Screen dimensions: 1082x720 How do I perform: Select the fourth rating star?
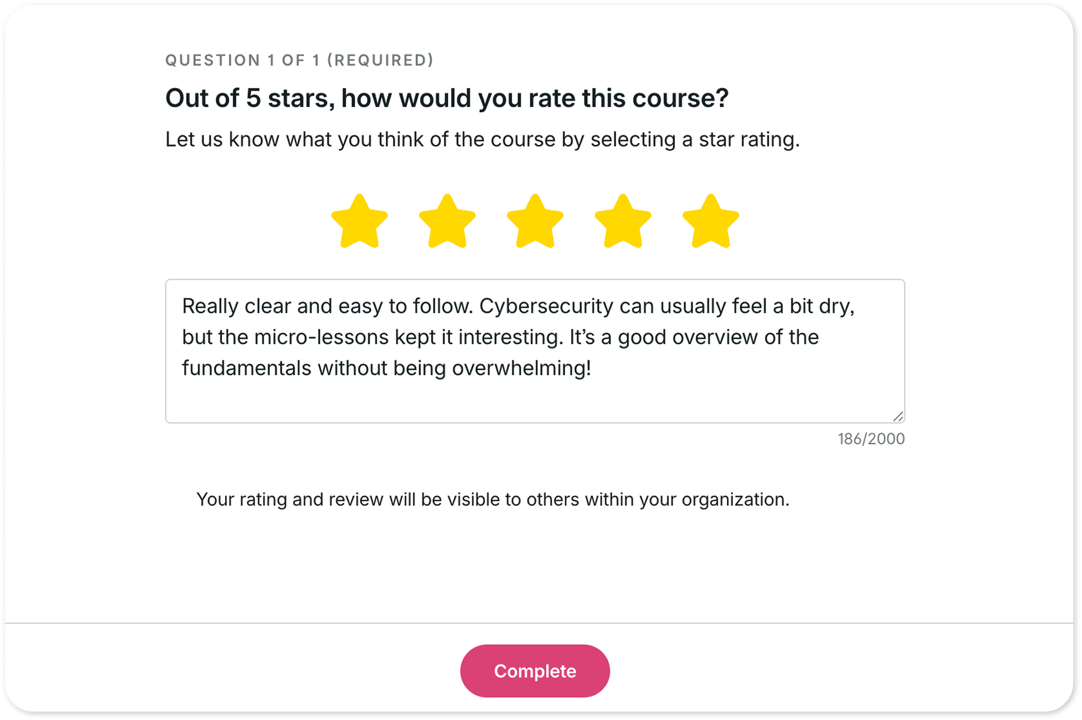pos(623,220)
